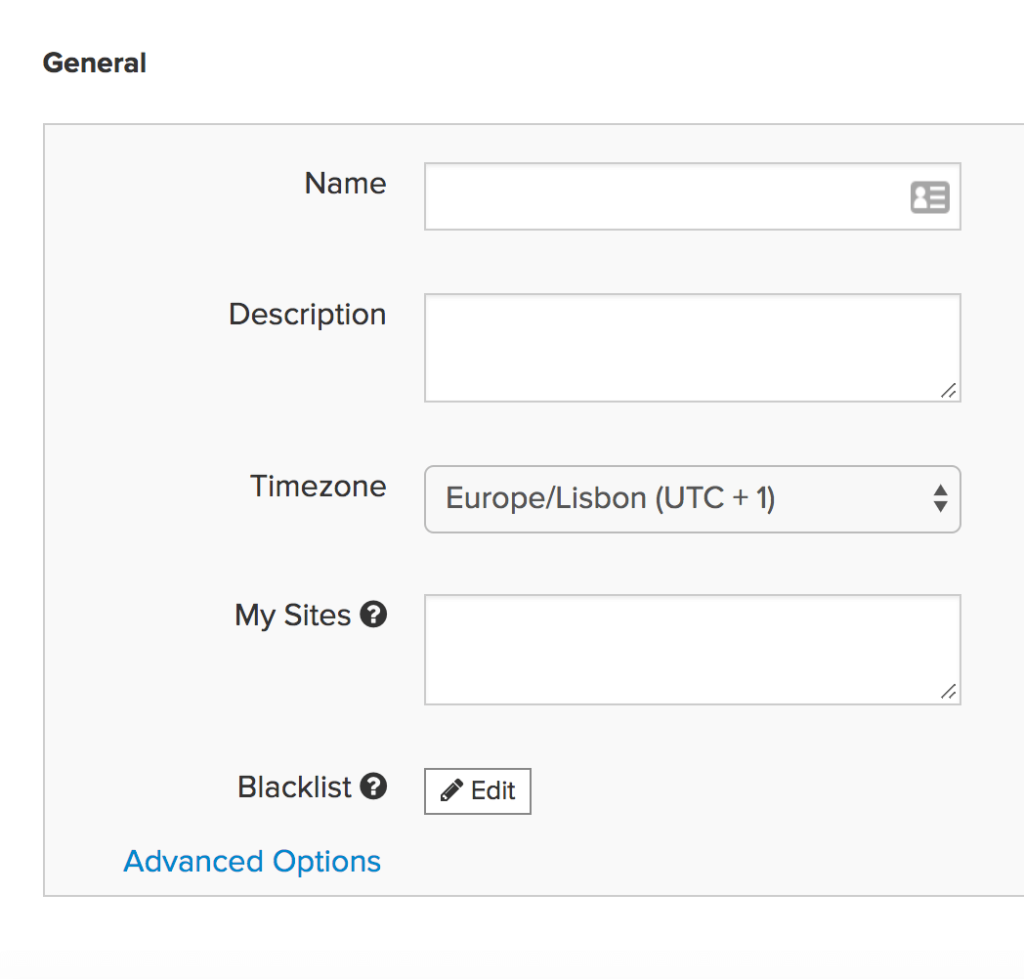Click the My Sites box resize handle
The height and width of the screenshot is (979, 1024).
[x=948, y=692]
